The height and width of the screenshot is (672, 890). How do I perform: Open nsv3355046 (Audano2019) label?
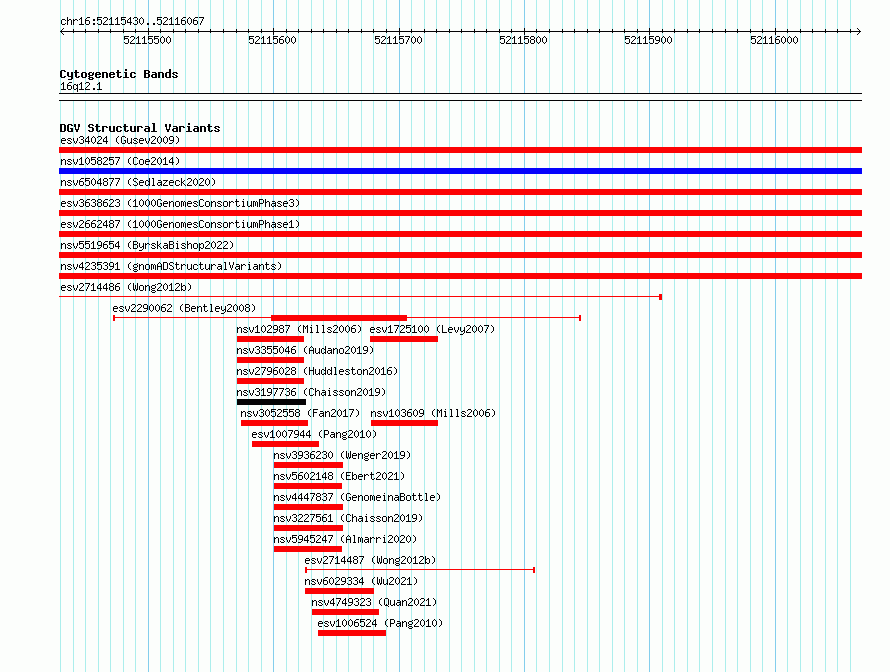(305, 350)
